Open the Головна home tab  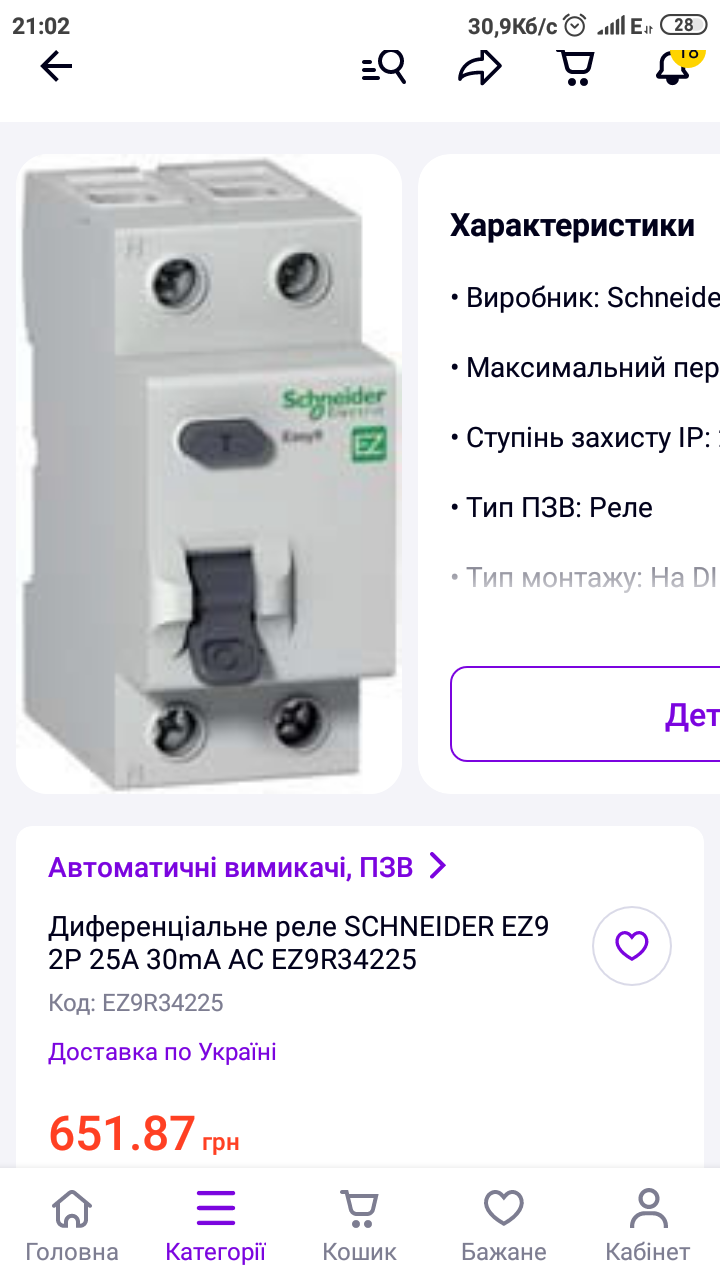pos(72,1225)
